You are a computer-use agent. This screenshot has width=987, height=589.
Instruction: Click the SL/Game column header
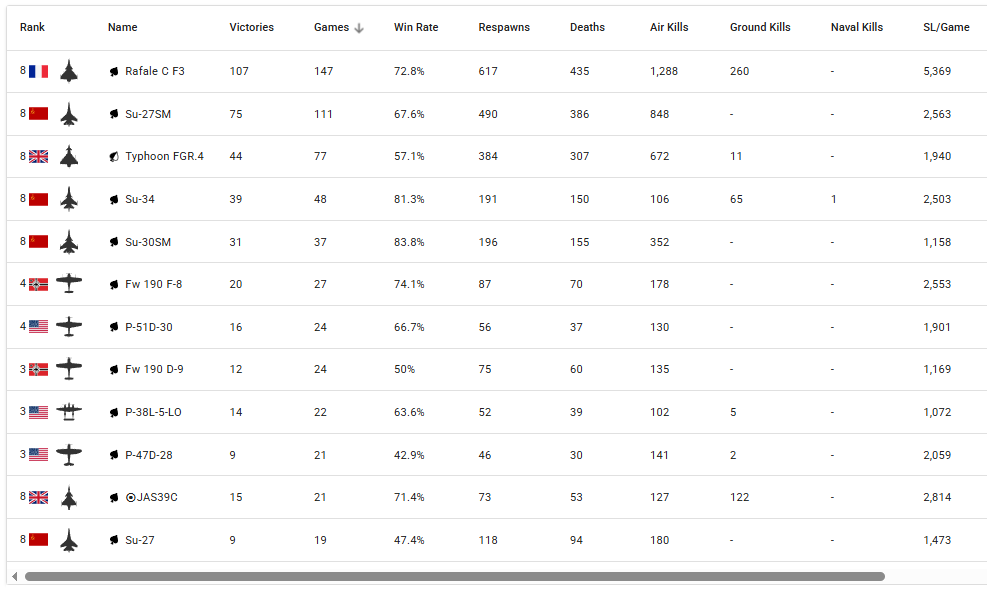(x=945, y=28)
